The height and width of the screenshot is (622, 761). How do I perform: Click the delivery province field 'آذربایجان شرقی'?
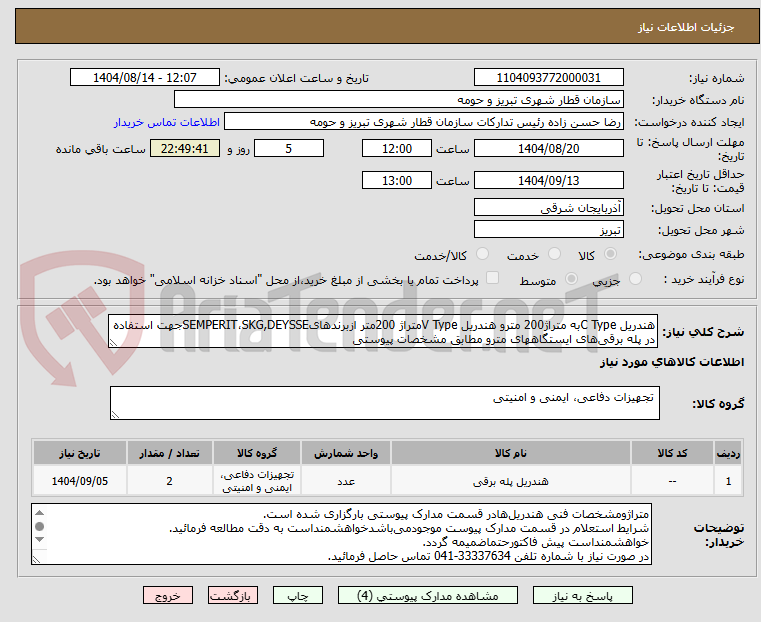pos(548,208)
